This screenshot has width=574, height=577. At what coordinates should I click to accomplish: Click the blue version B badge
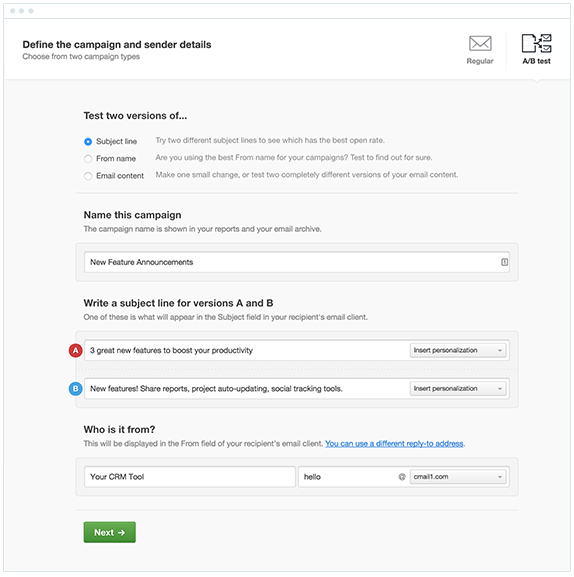(x=75, y=389)
